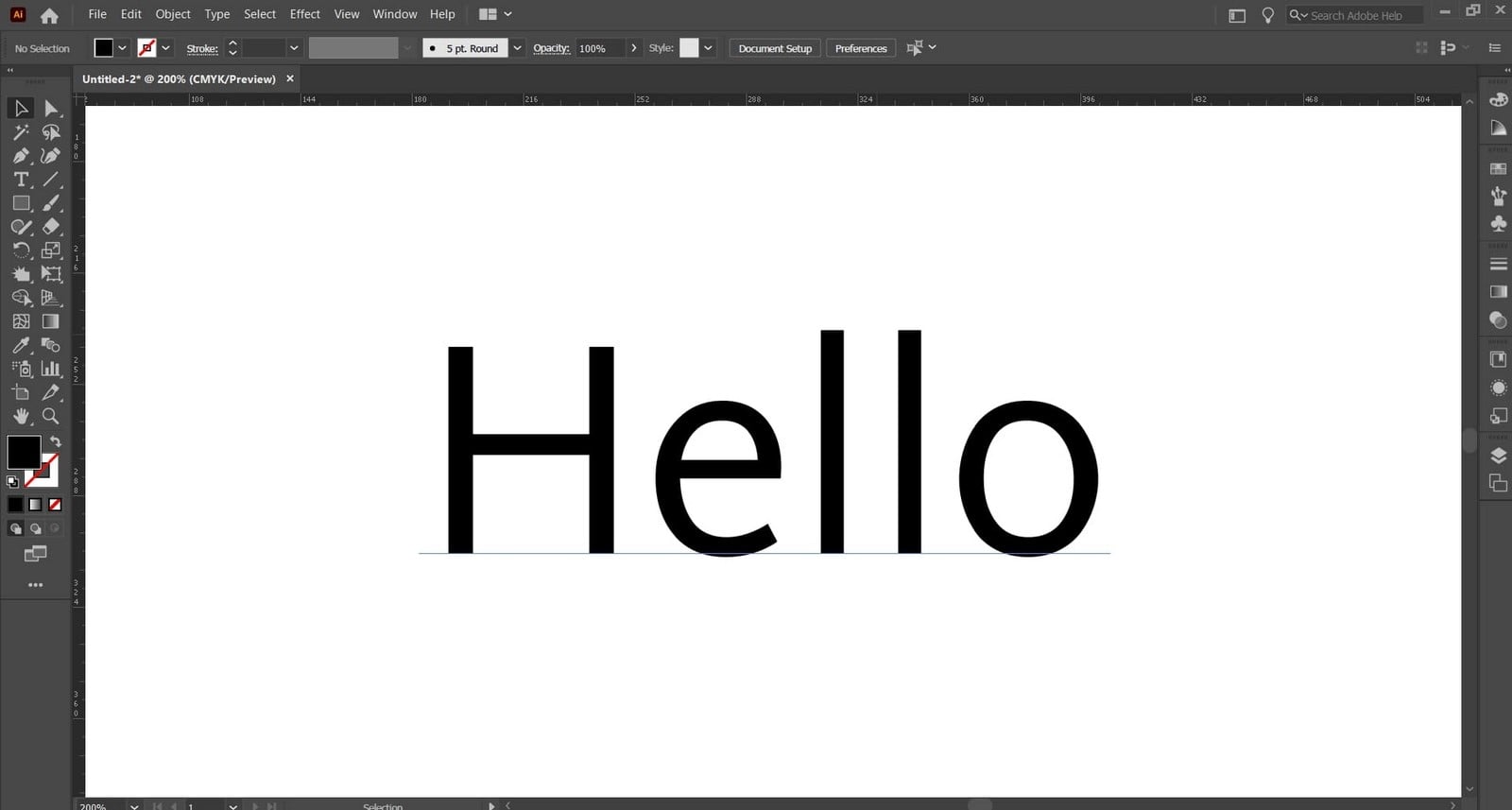The height and width of the screenshot is (810, 1512).
Task: Open the Object menu
Action: (173, 14)
